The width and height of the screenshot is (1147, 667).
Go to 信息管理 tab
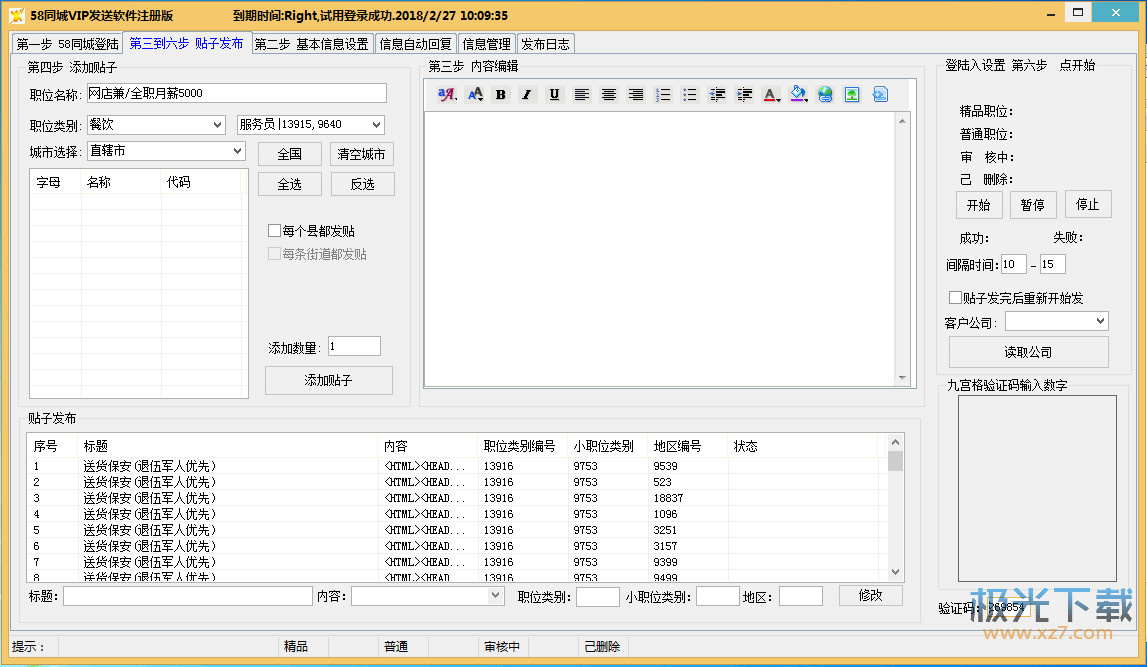(486, 44)
